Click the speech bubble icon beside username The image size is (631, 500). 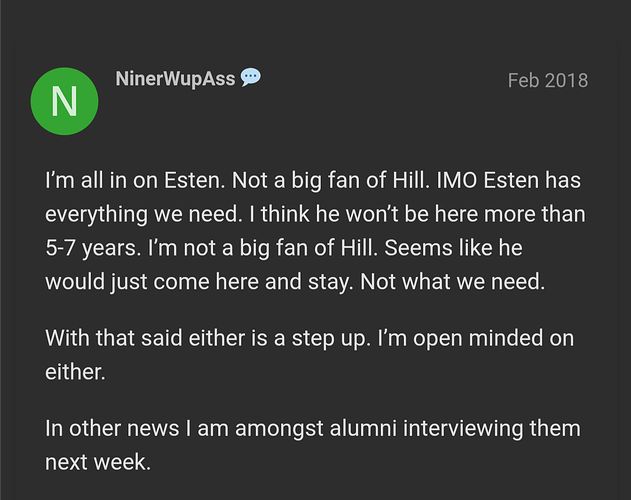251,78
